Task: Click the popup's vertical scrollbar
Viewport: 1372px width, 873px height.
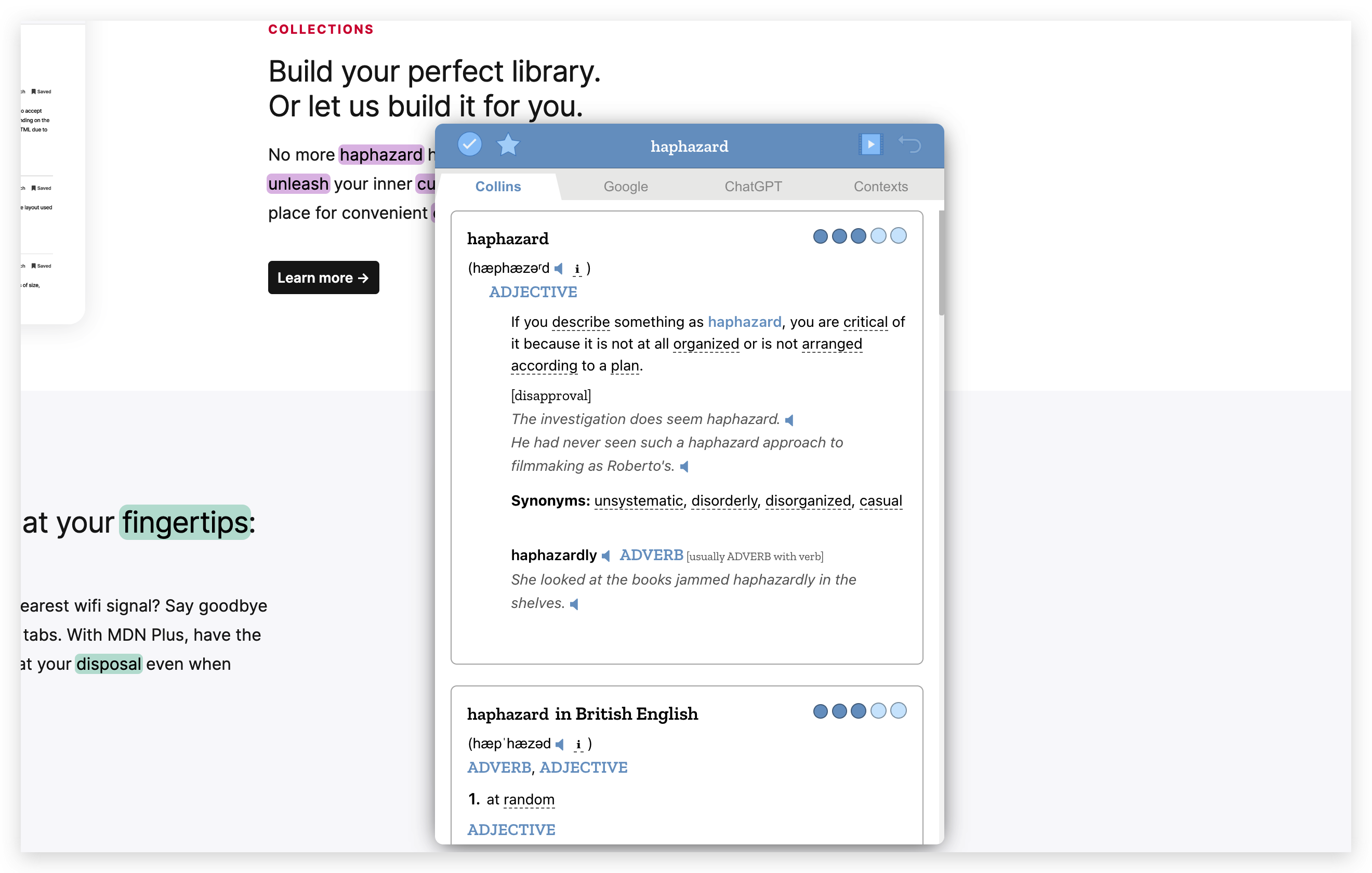Action: click(x=941, y=263)
